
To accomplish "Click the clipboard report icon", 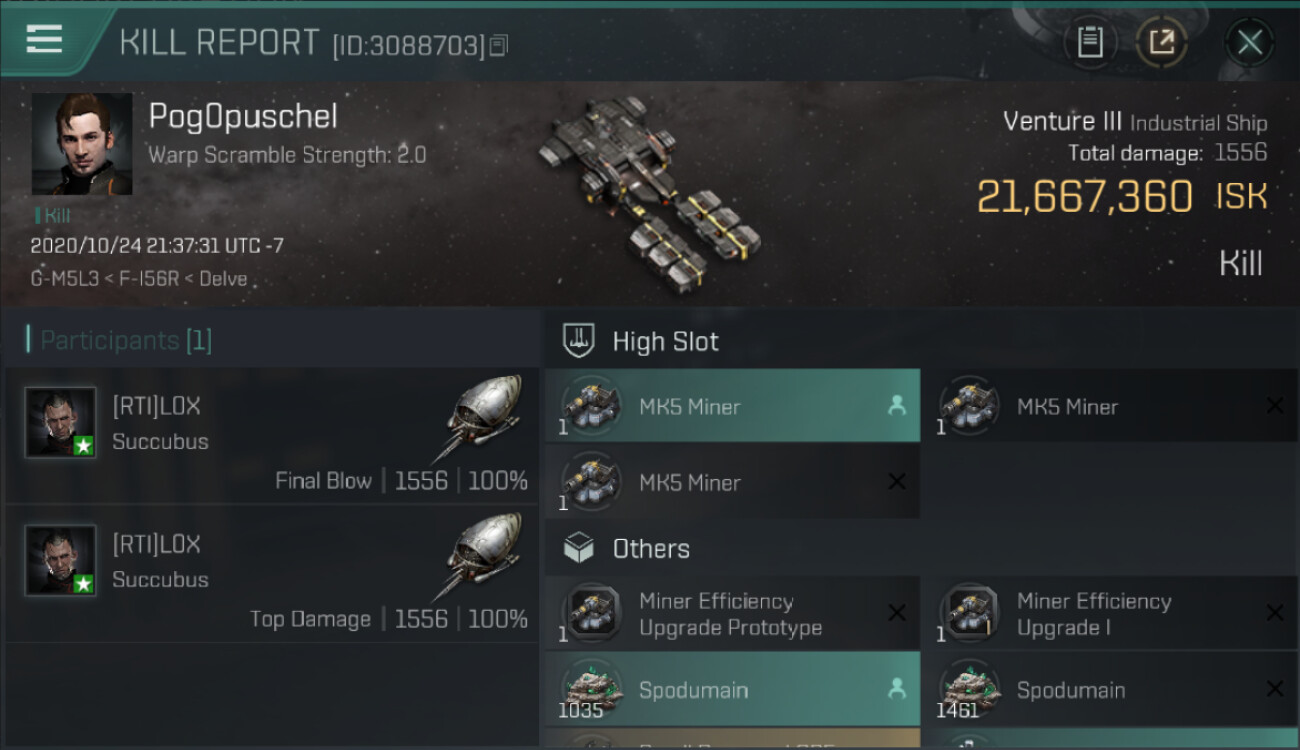I will (1090, 42).
